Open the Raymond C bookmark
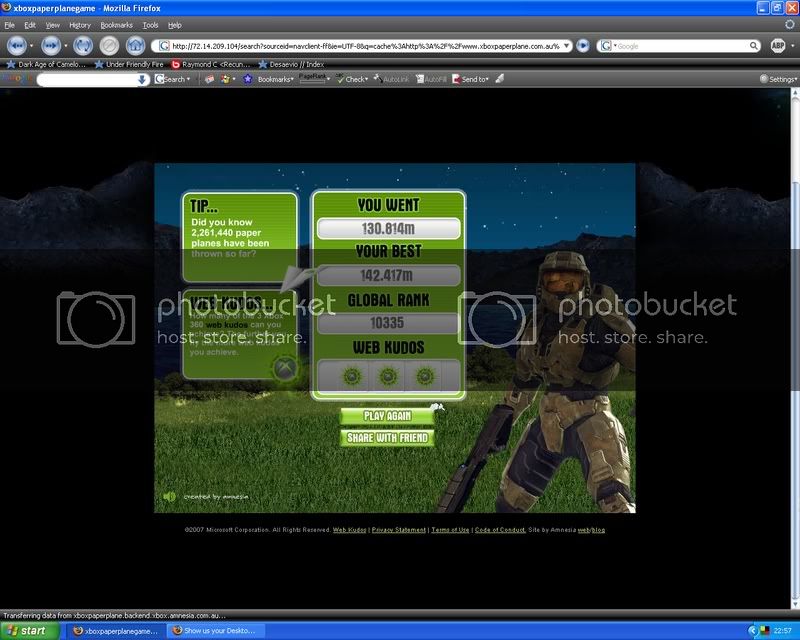Screen dimensions: 800x640 211,64
